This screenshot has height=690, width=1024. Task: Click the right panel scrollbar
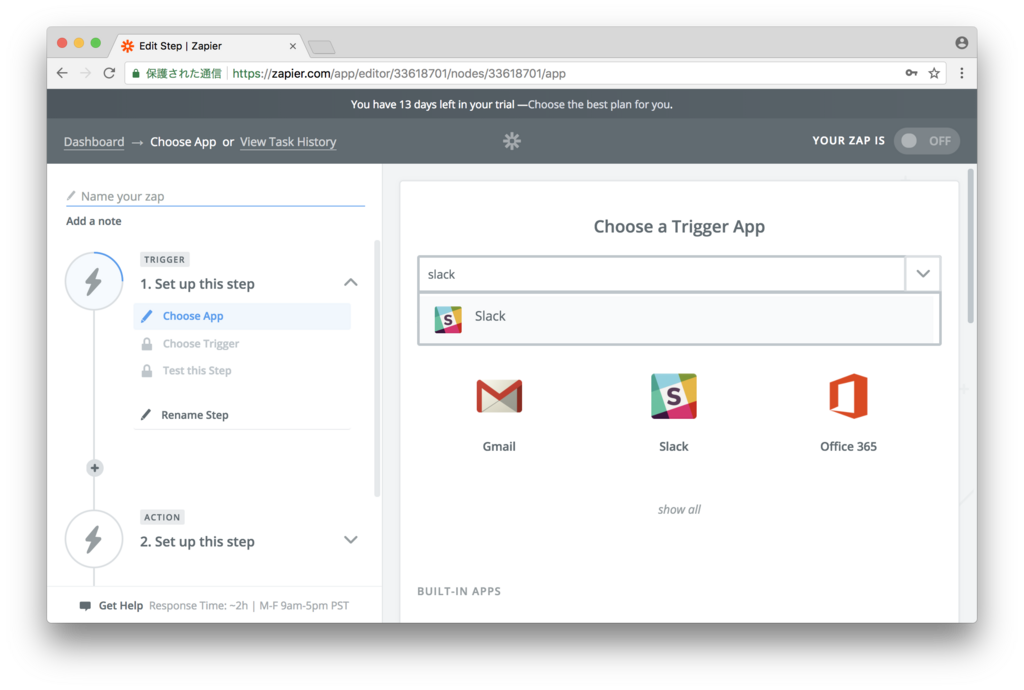[970, 245]
